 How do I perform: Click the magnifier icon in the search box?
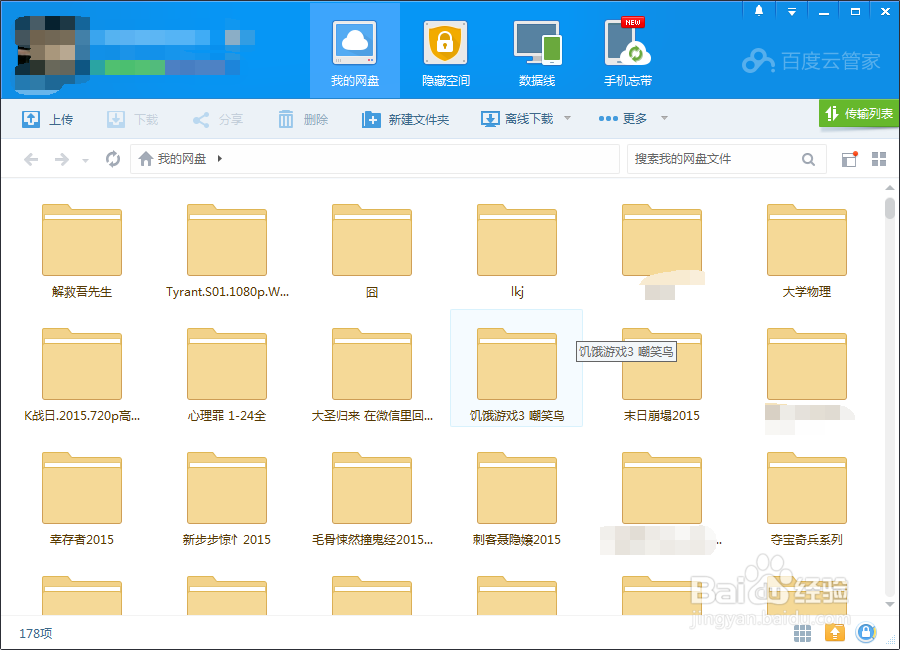click(809, 158)
